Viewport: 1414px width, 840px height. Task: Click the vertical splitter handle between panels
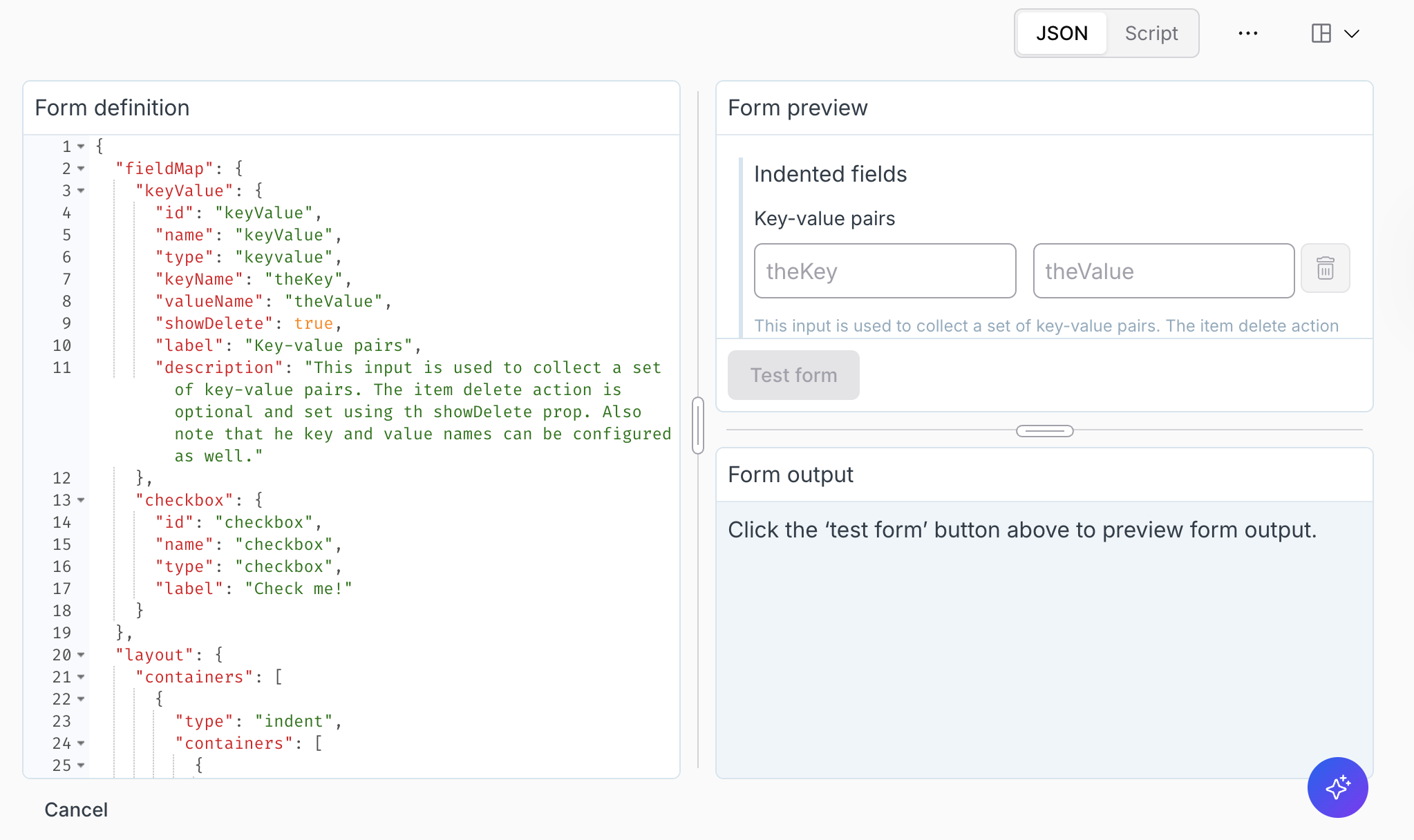(x=698, y=426)
